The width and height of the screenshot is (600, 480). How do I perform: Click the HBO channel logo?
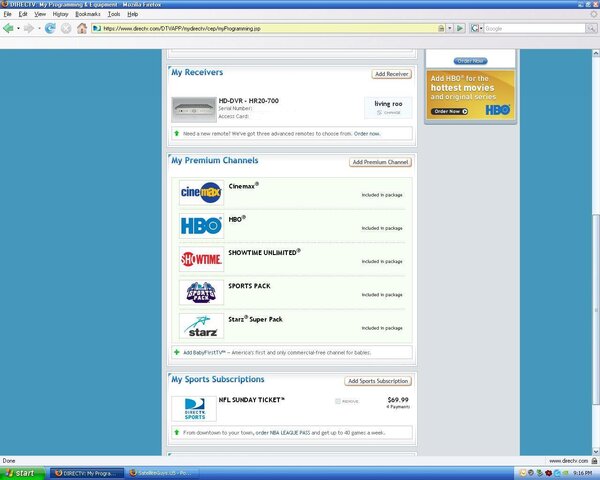point(201,226)
